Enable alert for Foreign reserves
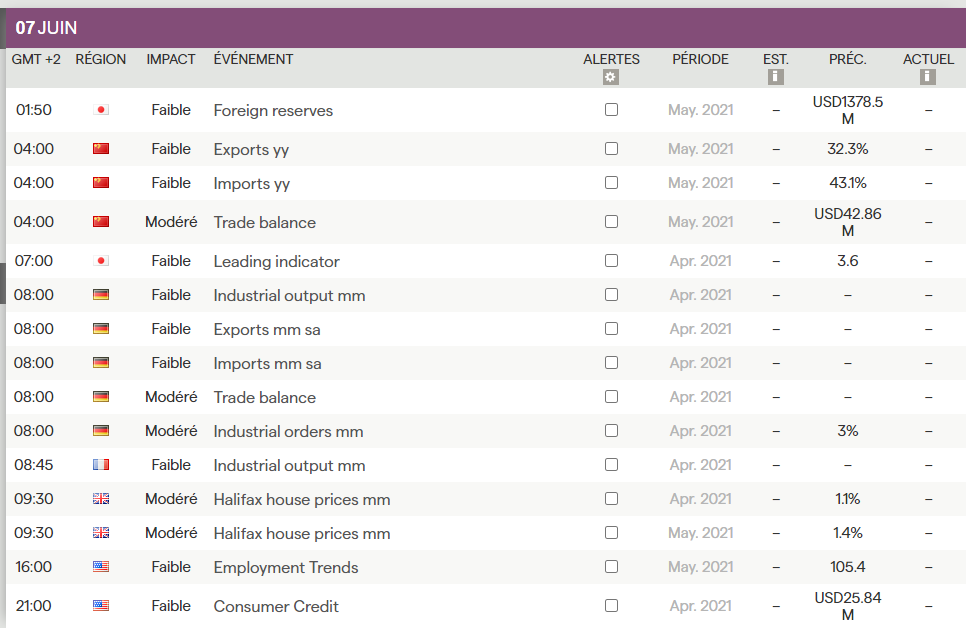 (x=611, y=110)
